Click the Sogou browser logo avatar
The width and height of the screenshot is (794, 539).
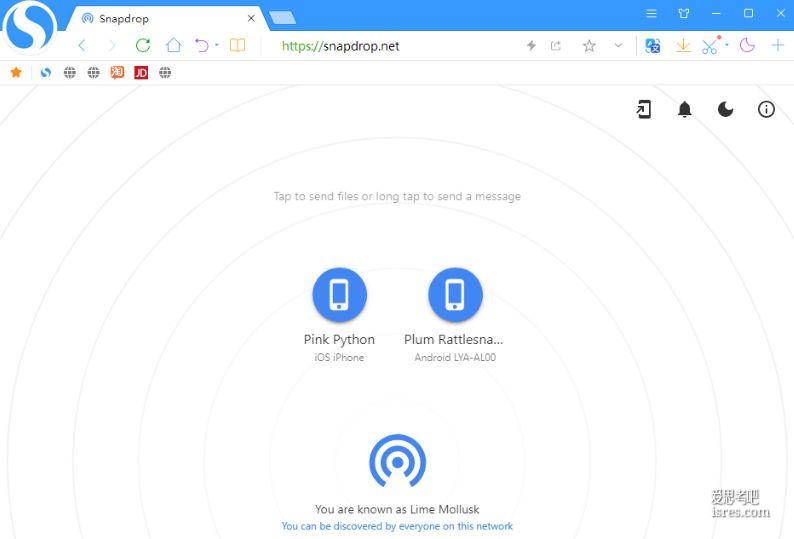(29, 26)
